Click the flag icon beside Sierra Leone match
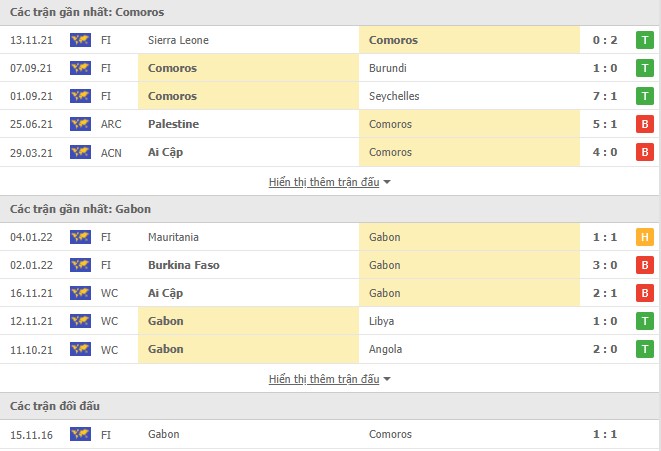This screenshot has width=661, height=451. click(x=80, y=41)
